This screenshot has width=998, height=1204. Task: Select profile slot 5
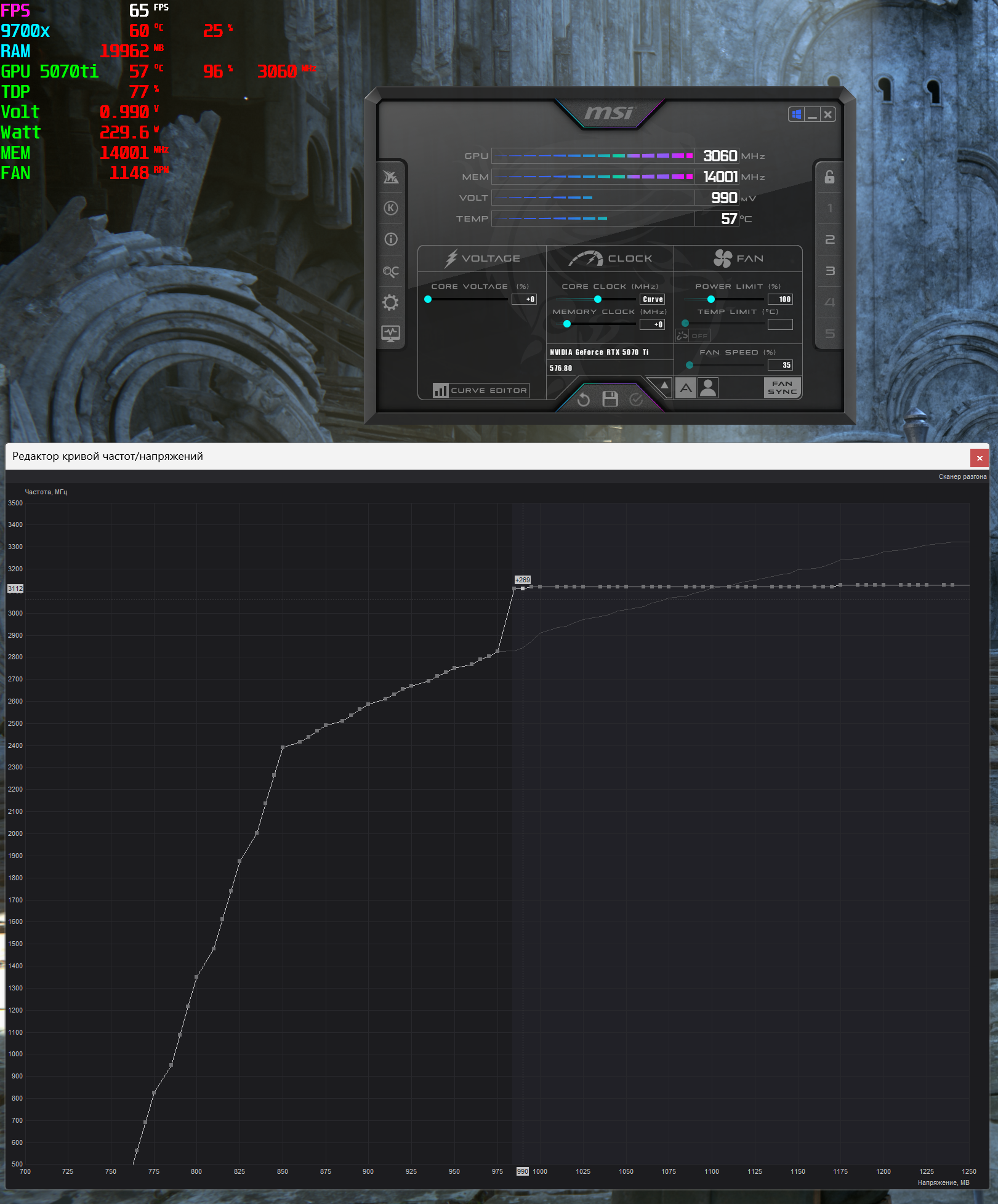coord(830,334)
